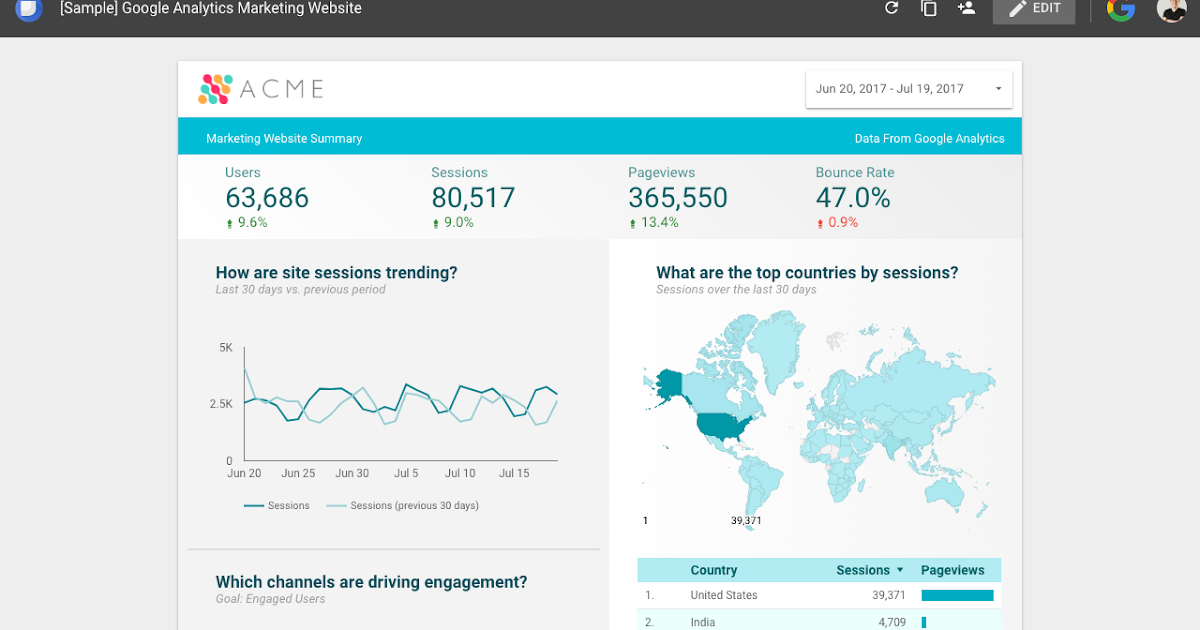This screenshot has width=1200, height=630.
Task: Select India in the country table
Action: coord(703,621)
